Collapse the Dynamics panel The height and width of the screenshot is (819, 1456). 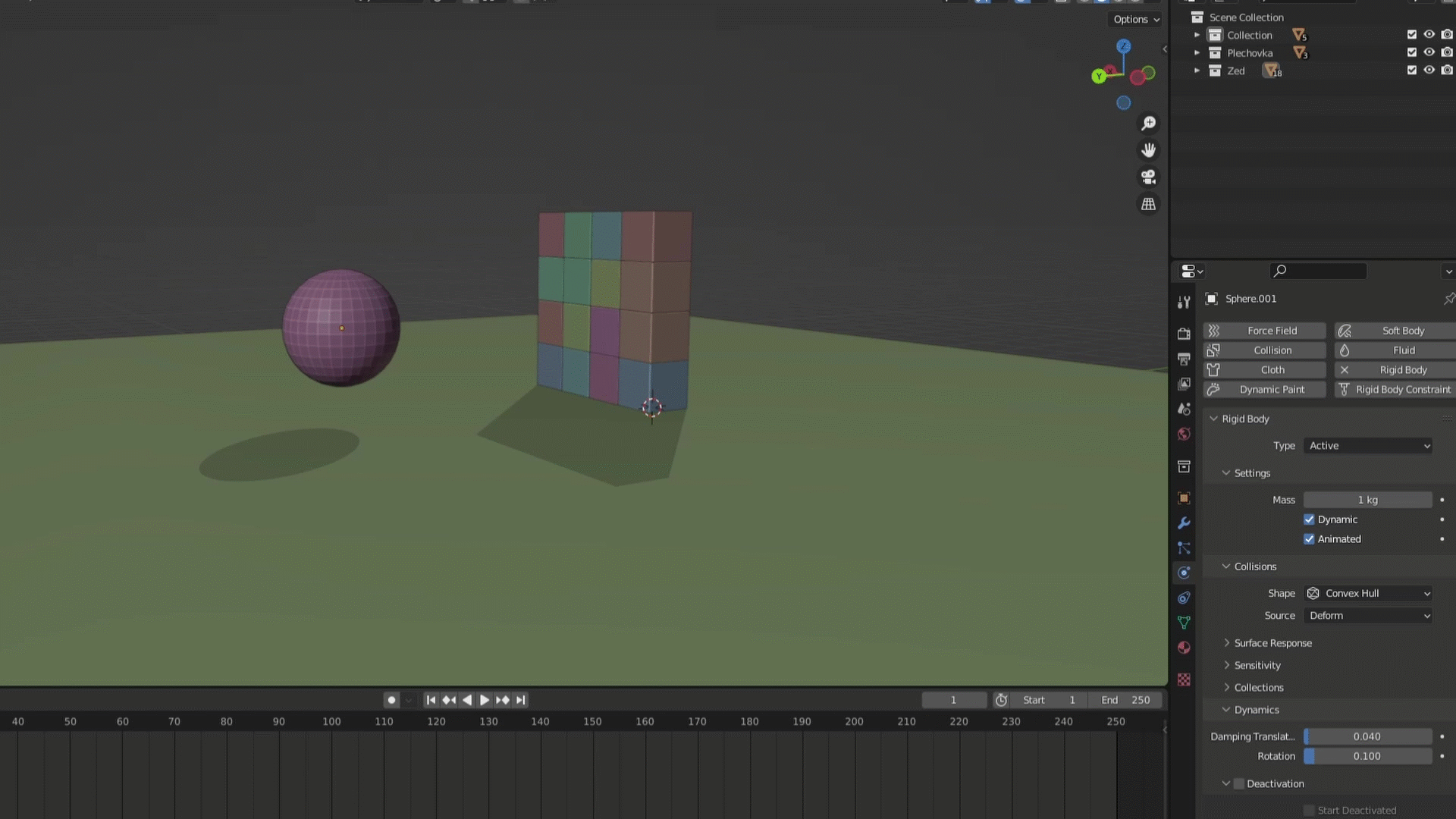click(x=1256, y=710)
